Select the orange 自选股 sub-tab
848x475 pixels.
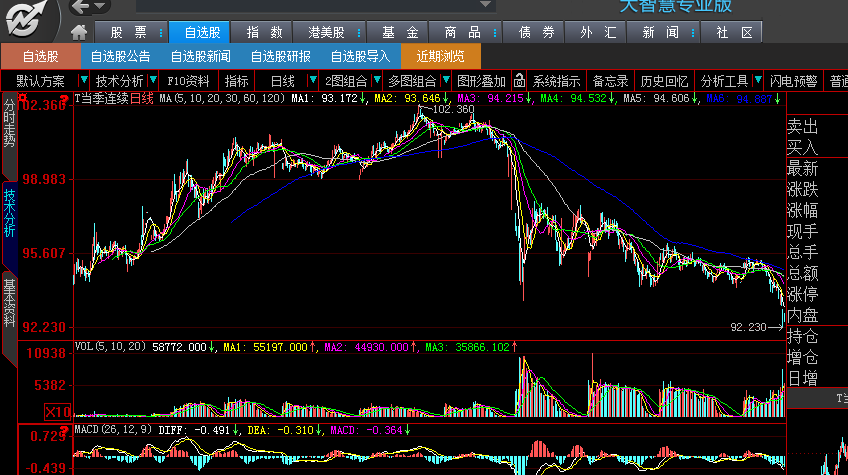[41, 56]
